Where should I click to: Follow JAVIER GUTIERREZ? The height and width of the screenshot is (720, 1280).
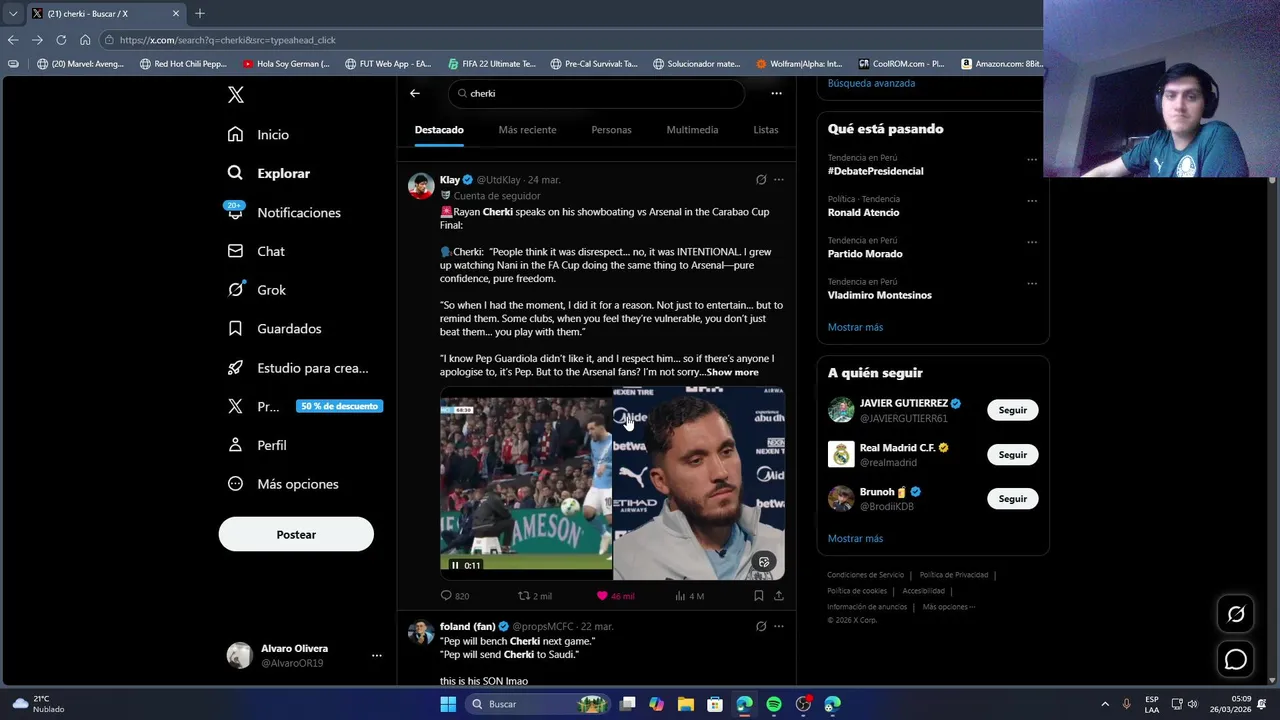click(1012, 410)
